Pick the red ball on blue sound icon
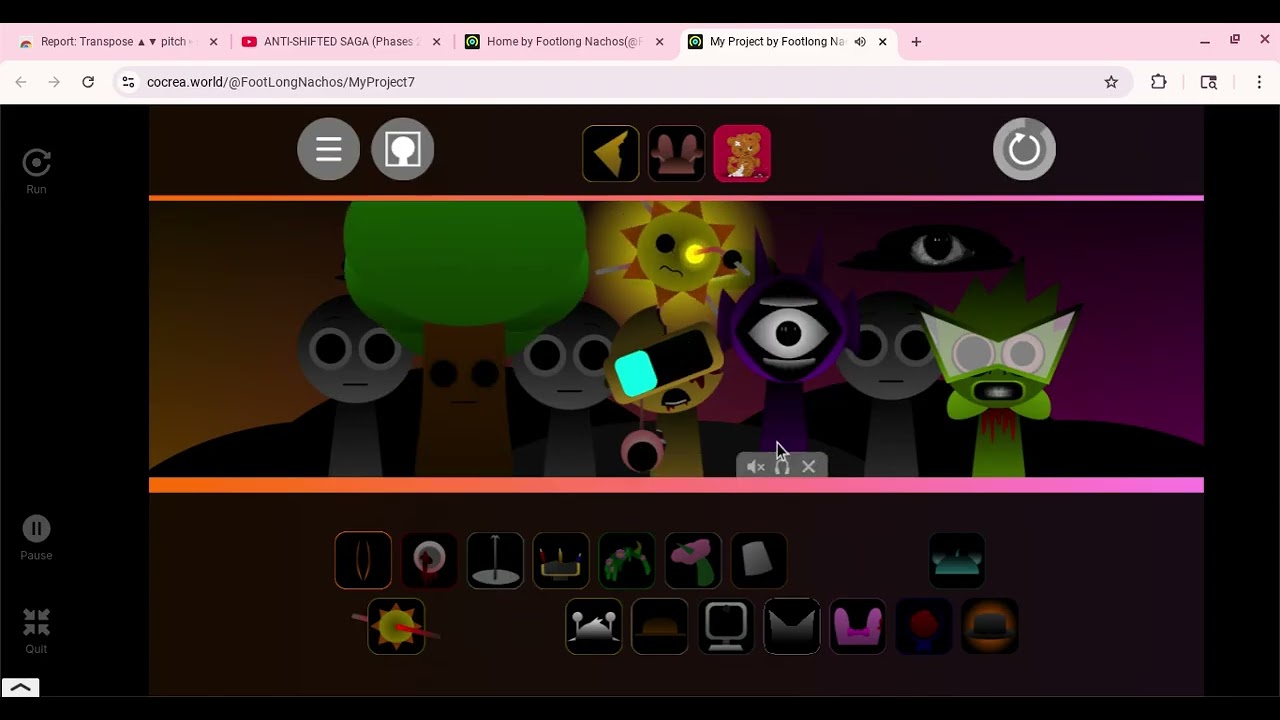Screen dimensions: 1280x720 tap(924, 626)
